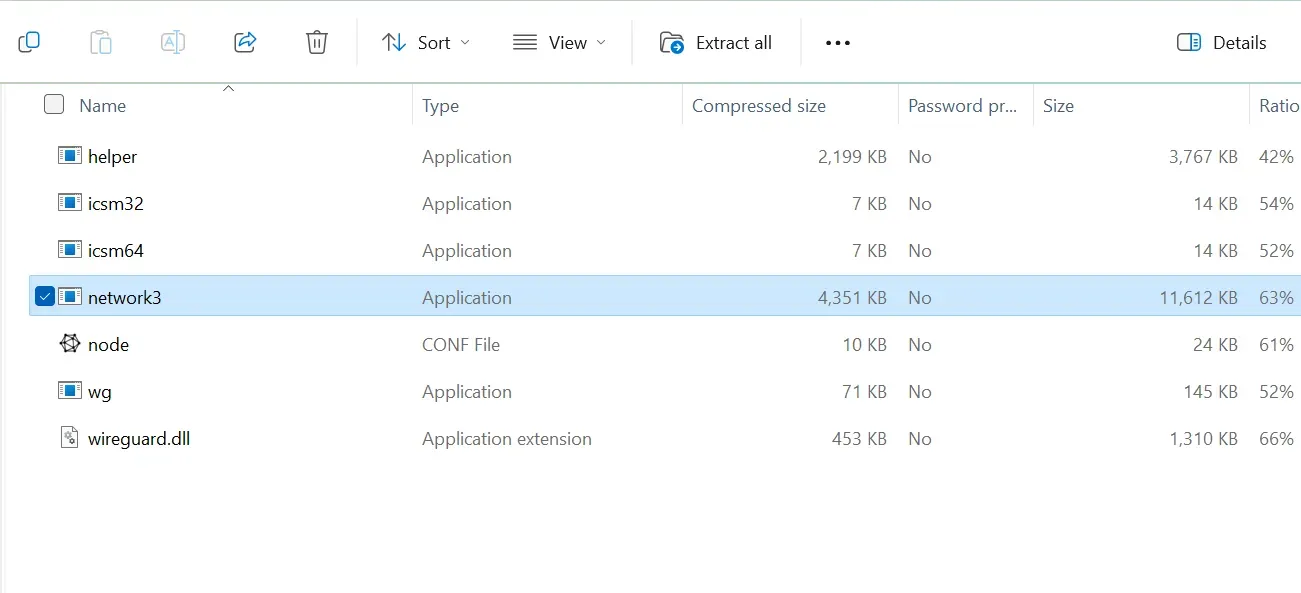Click the Delete trash icon
Viewport: 1301px width, 593px height.
tap(316, 42)
